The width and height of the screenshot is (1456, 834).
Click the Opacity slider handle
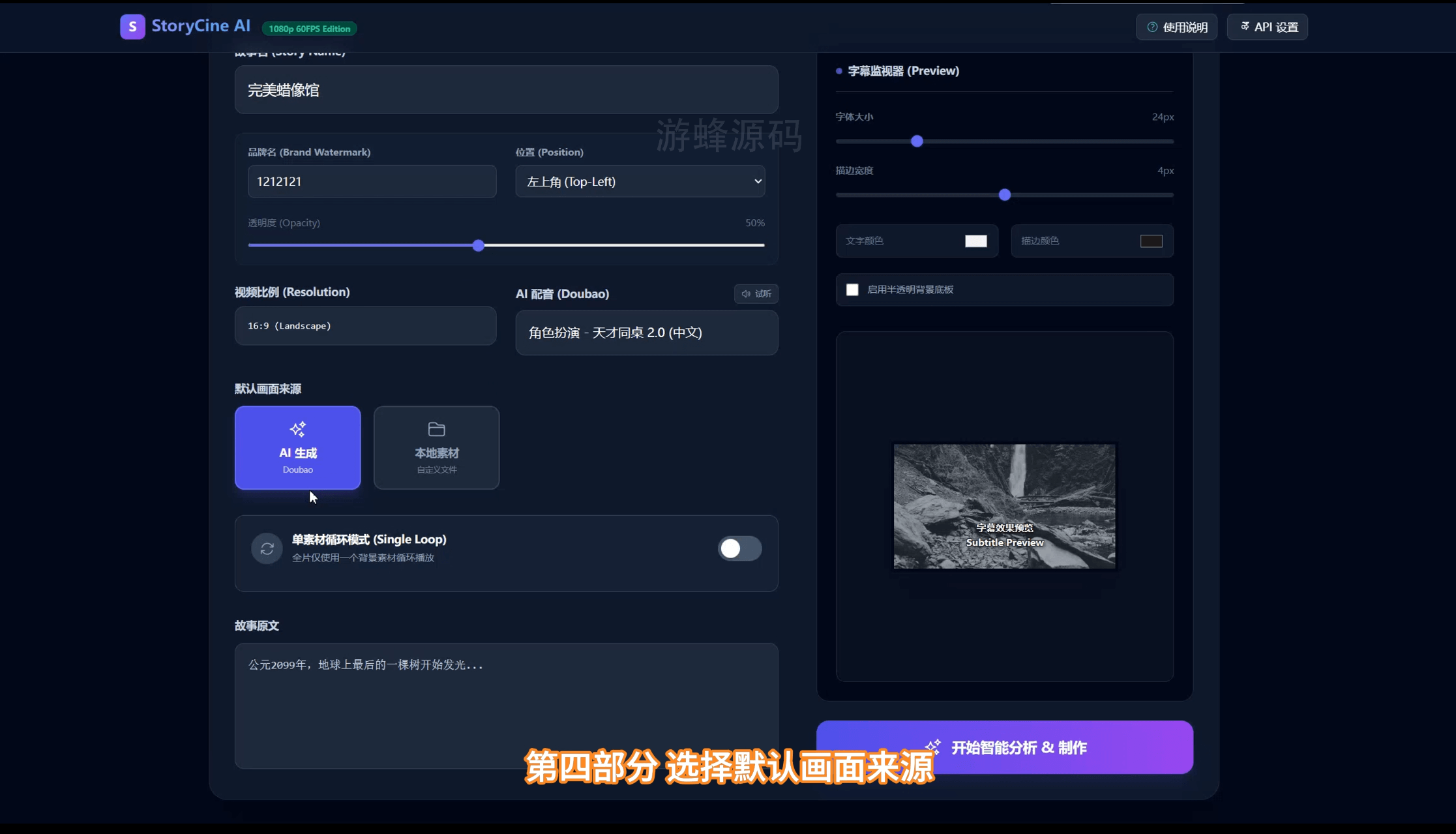(478, 245)
